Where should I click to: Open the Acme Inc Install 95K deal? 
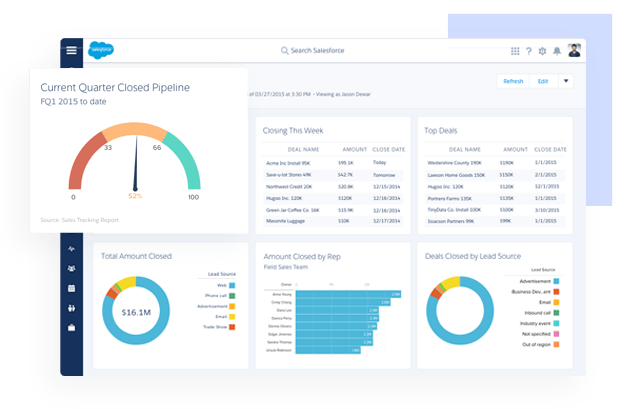[x=288, y=163]
